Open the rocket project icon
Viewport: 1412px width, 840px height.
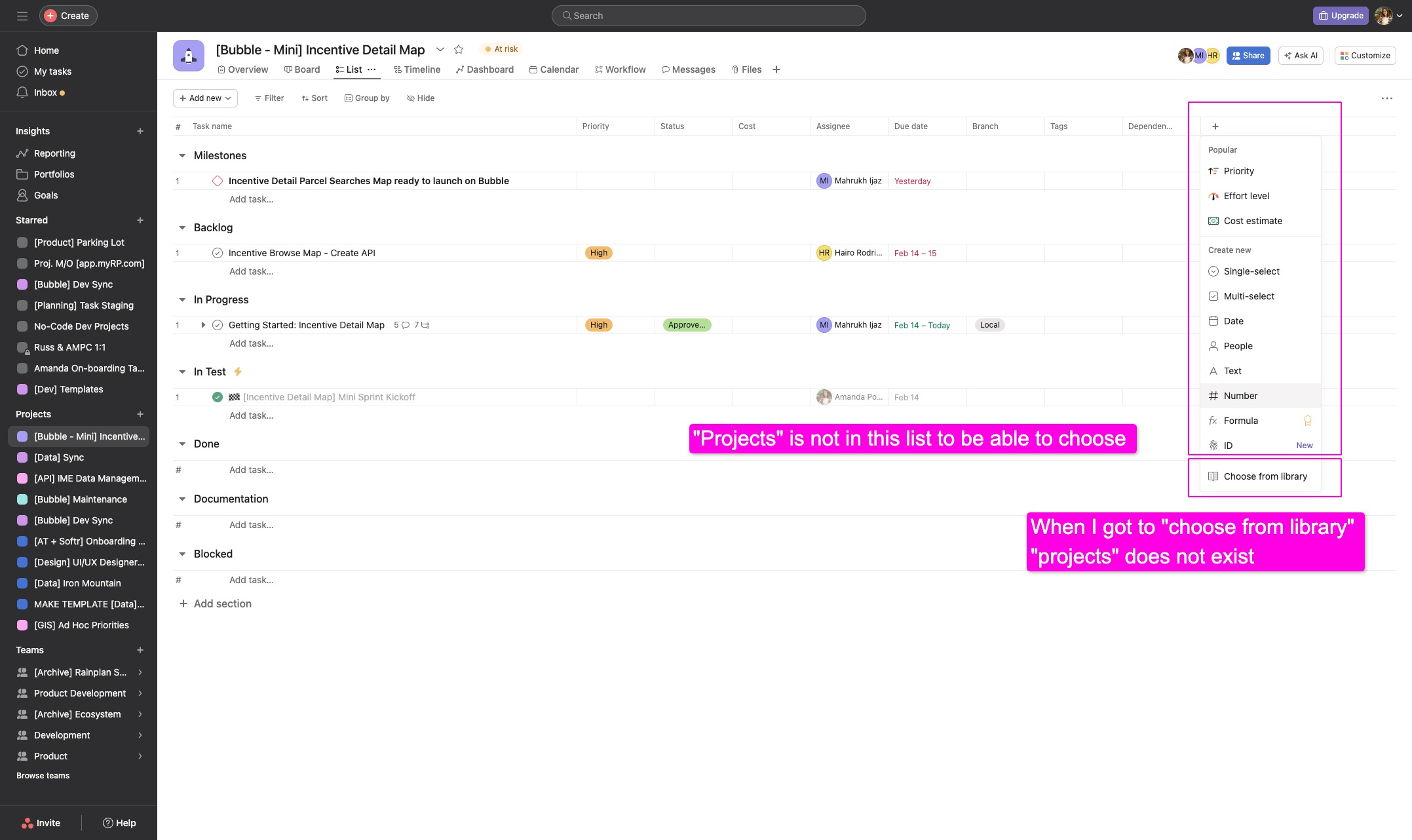(189, 56)
